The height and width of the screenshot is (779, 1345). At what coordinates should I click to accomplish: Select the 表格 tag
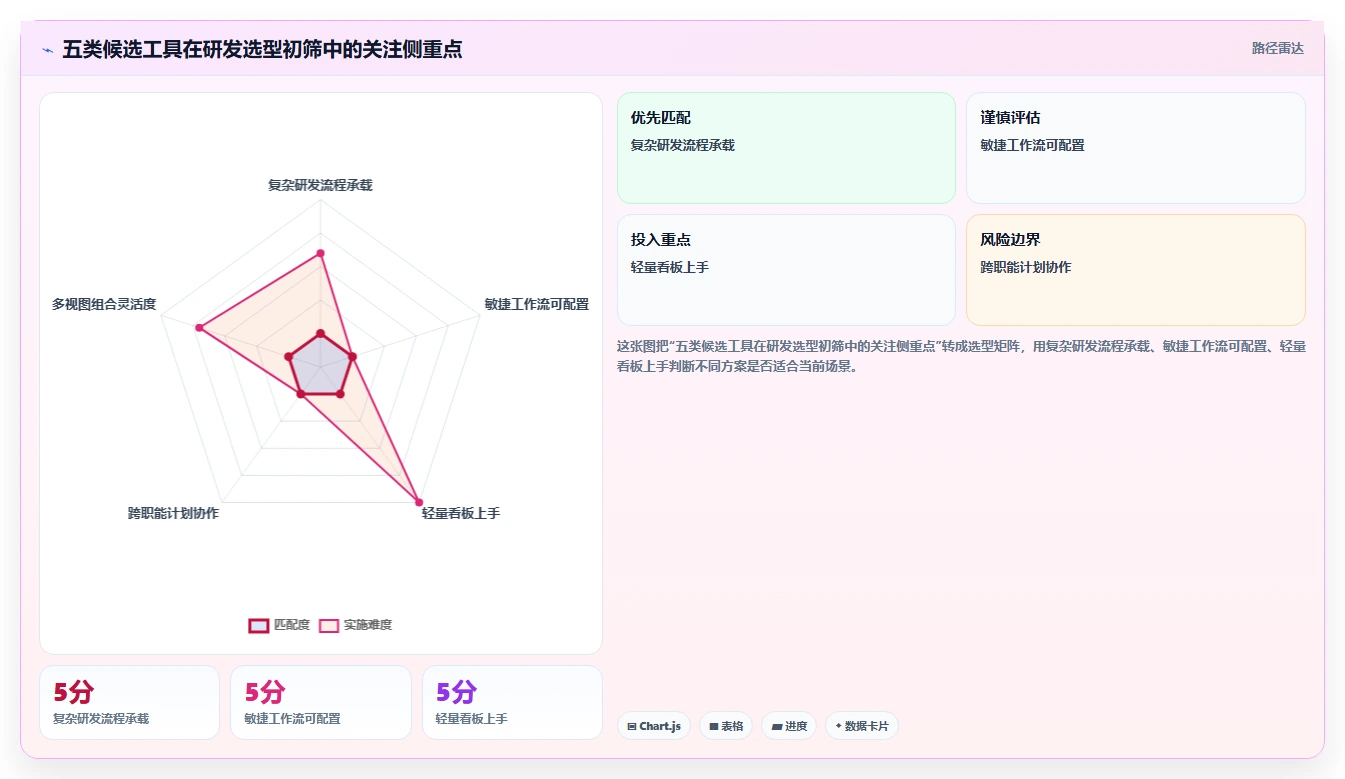726,726
